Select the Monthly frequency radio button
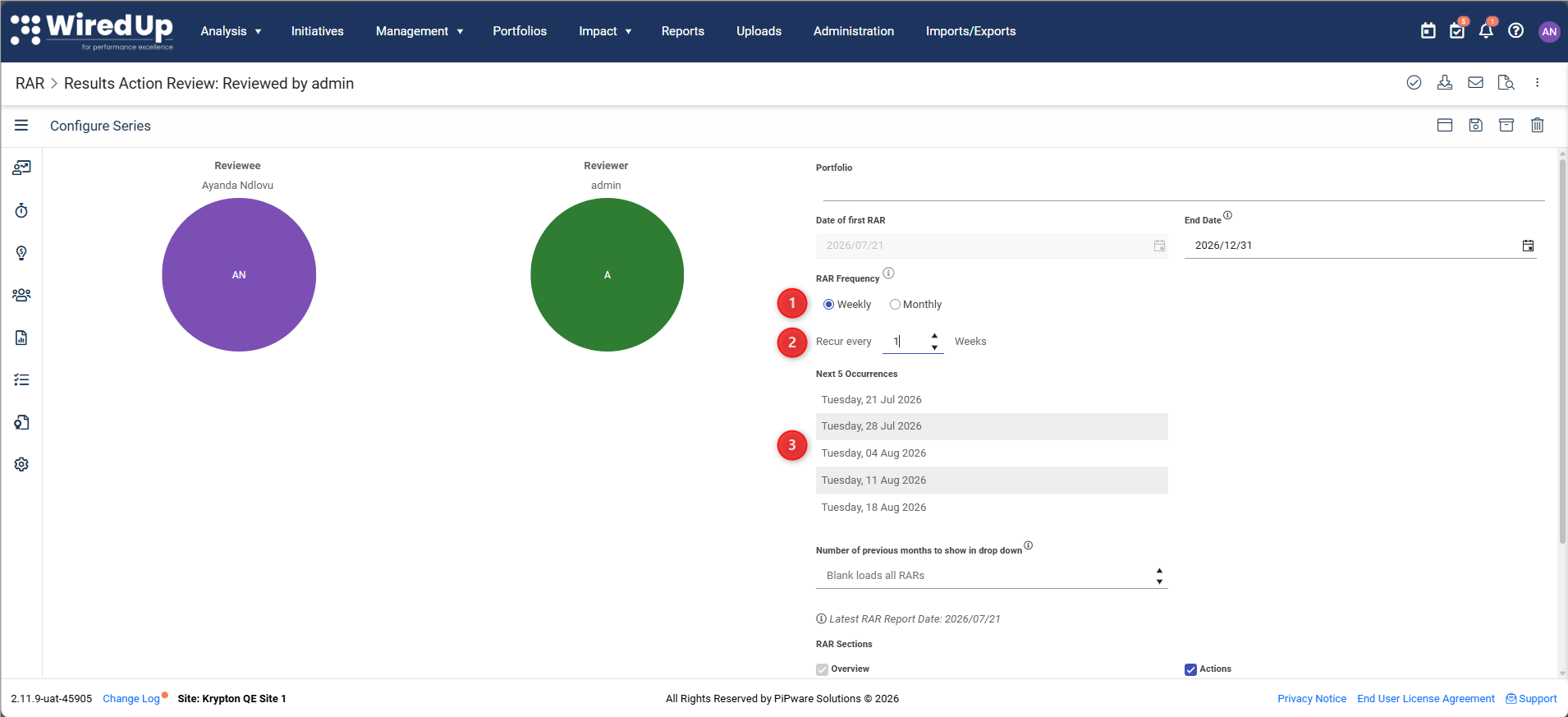The image size is (1568, 717). tap(895, 305)
